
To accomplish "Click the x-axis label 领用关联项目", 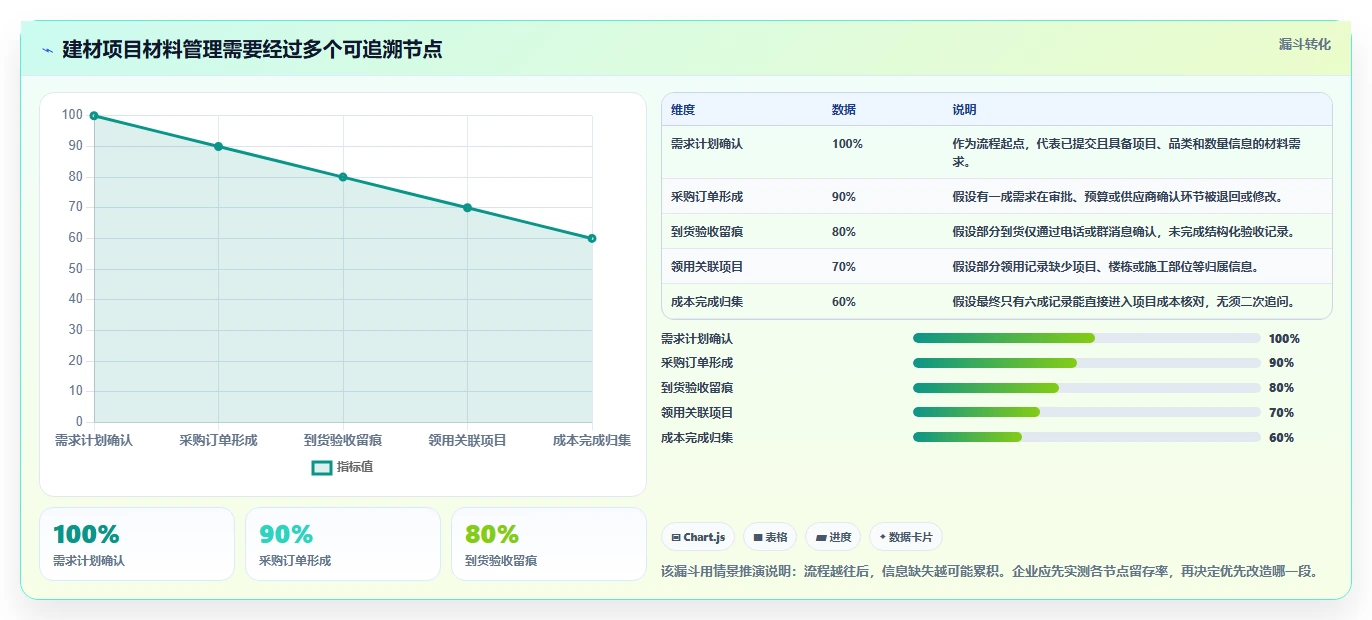I will click(x=467, y=440).
